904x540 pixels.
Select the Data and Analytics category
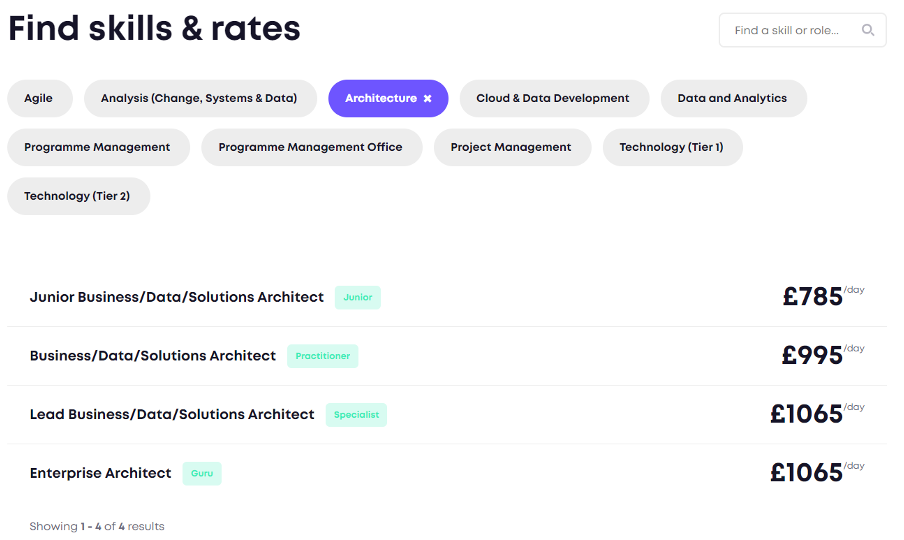[732, 98]
